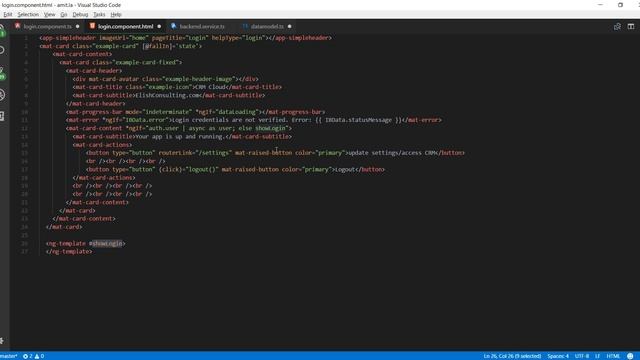Click the Ln 26, Col 26 cursor position
Viewport: 640px width, 360px height.
pos(512,356)
